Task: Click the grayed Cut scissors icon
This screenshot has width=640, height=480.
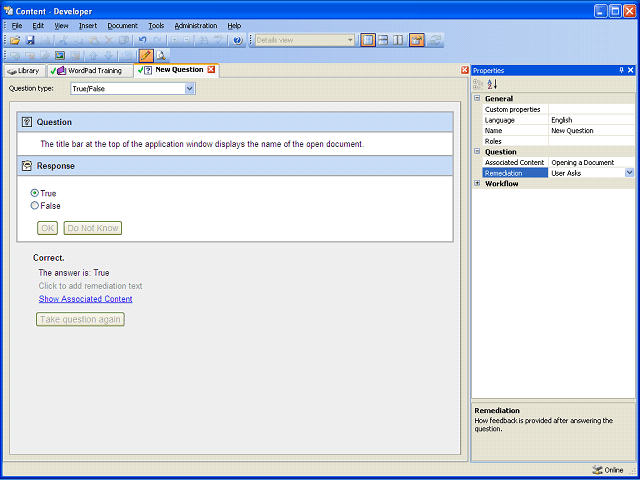Action: (62, 40)
